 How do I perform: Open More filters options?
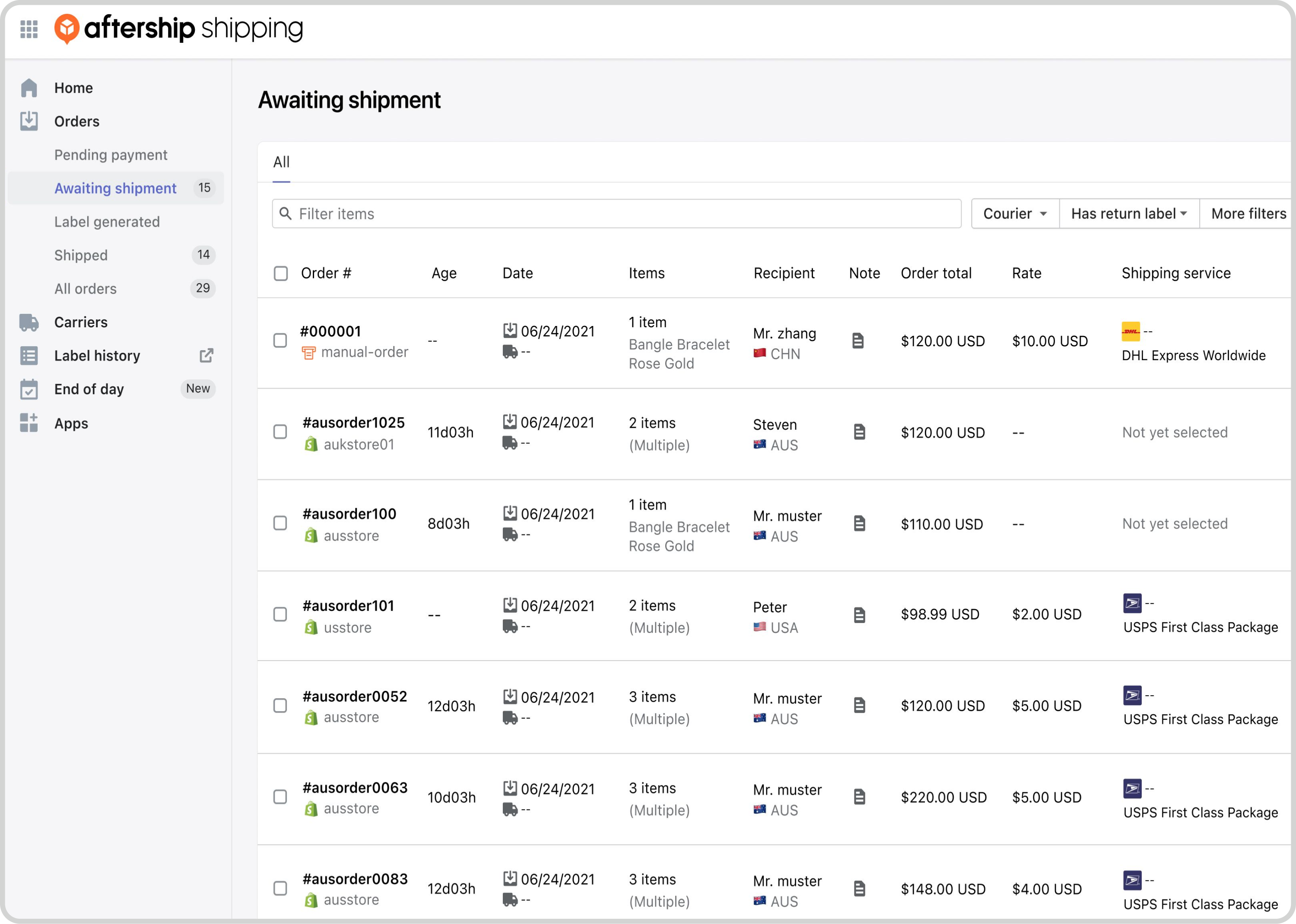(1248, 214)
